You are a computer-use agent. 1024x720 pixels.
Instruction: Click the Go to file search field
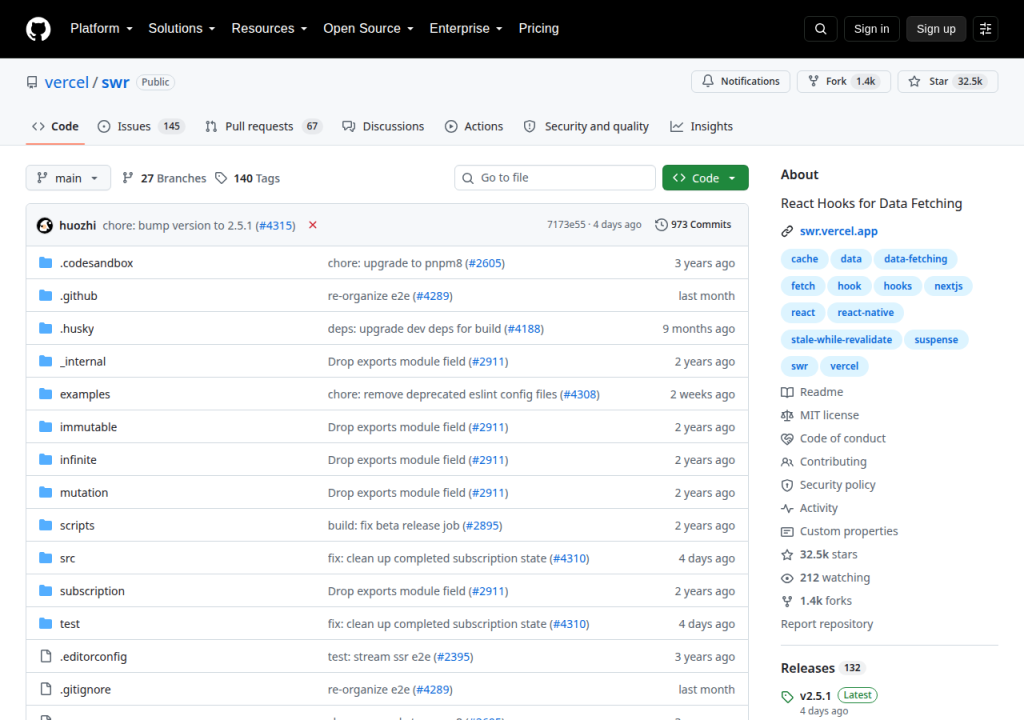click(x=555, y=178)
